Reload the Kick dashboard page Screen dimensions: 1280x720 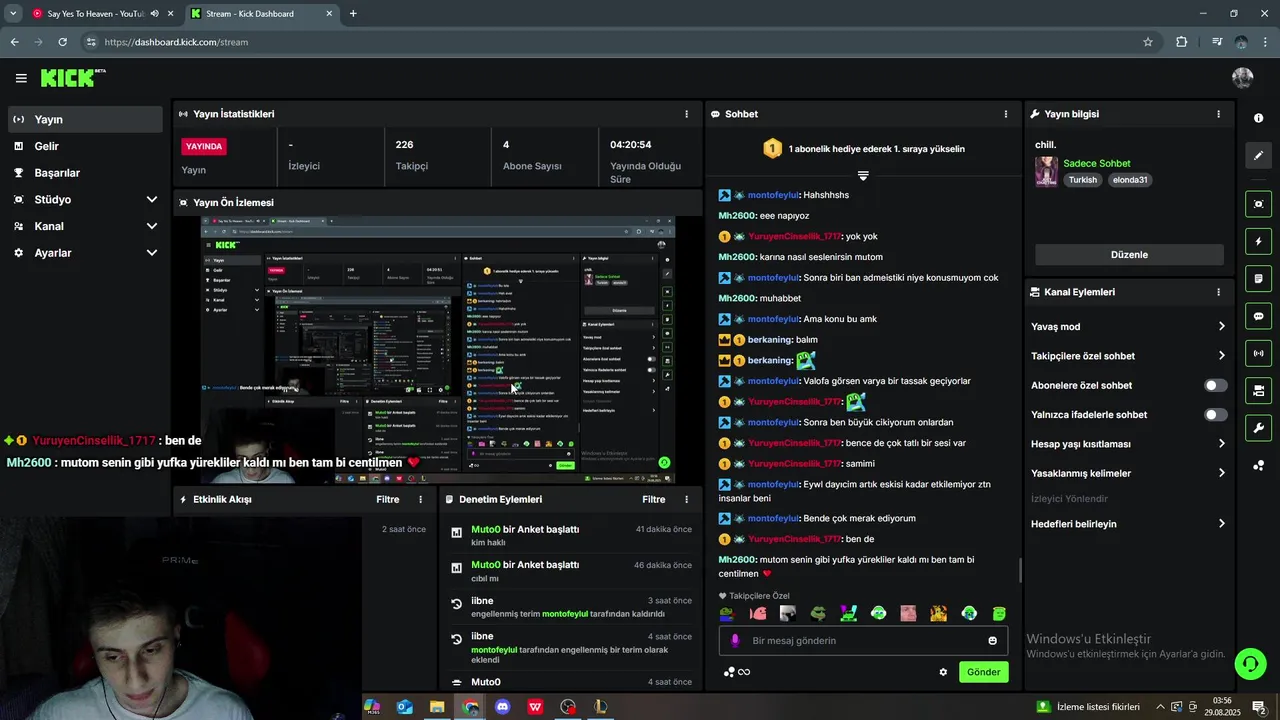62,42
